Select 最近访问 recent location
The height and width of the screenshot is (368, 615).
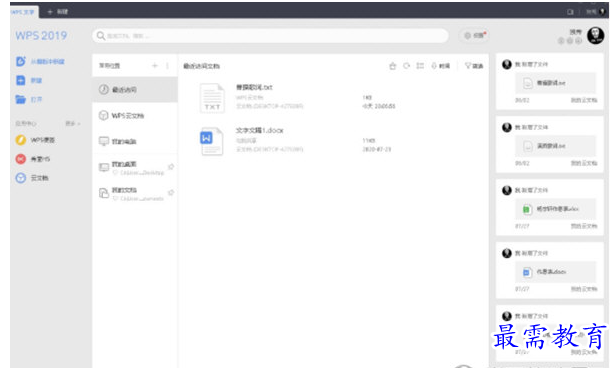(x=135, y=89)
